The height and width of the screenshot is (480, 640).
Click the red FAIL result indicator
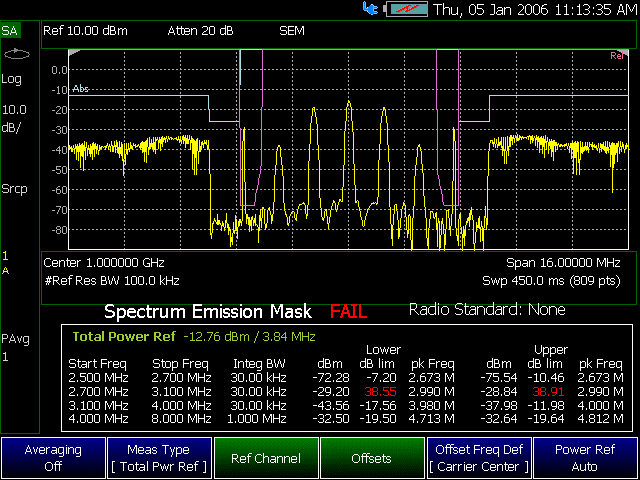point(349,312)
